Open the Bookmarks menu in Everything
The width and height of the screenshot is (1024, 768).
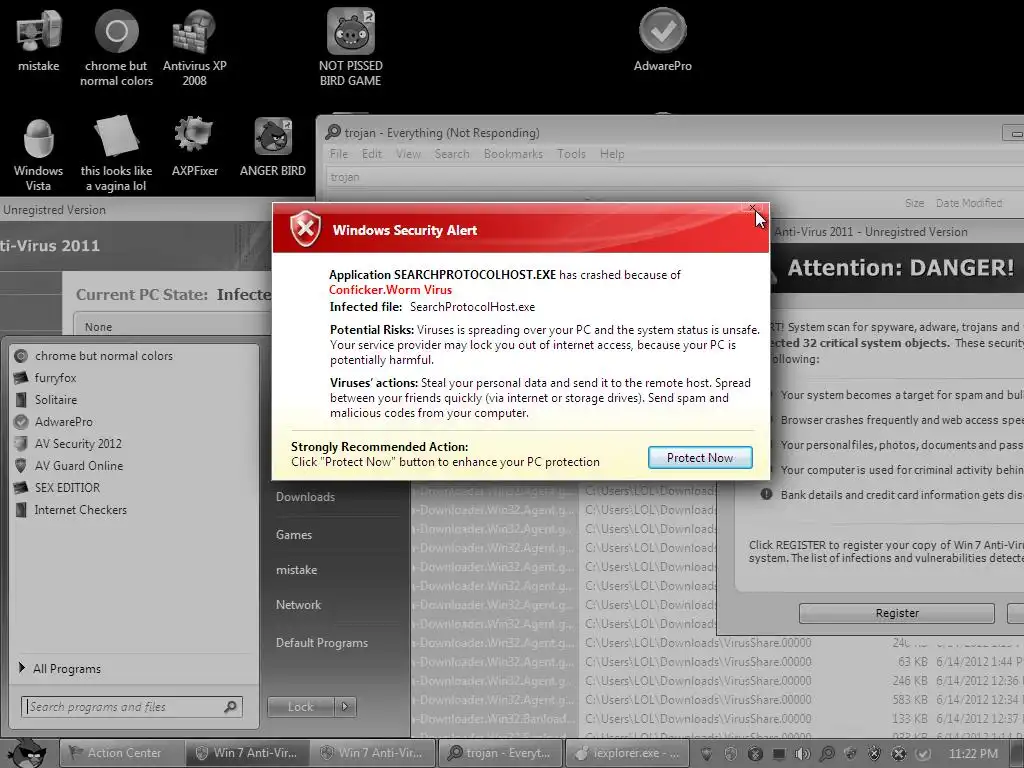tap(513, 154)
